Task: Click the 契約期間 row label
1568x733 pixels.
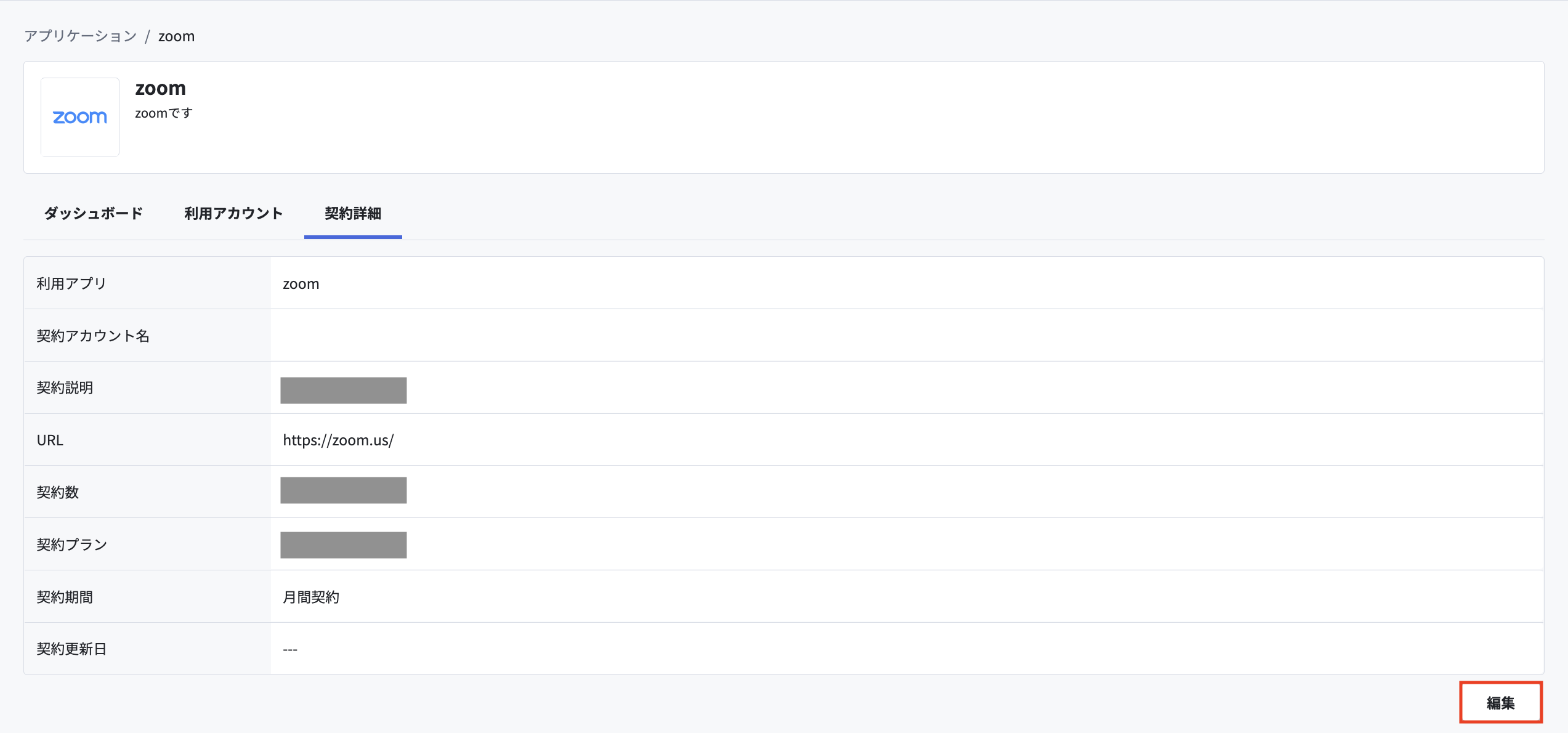Action: [65, 597]
